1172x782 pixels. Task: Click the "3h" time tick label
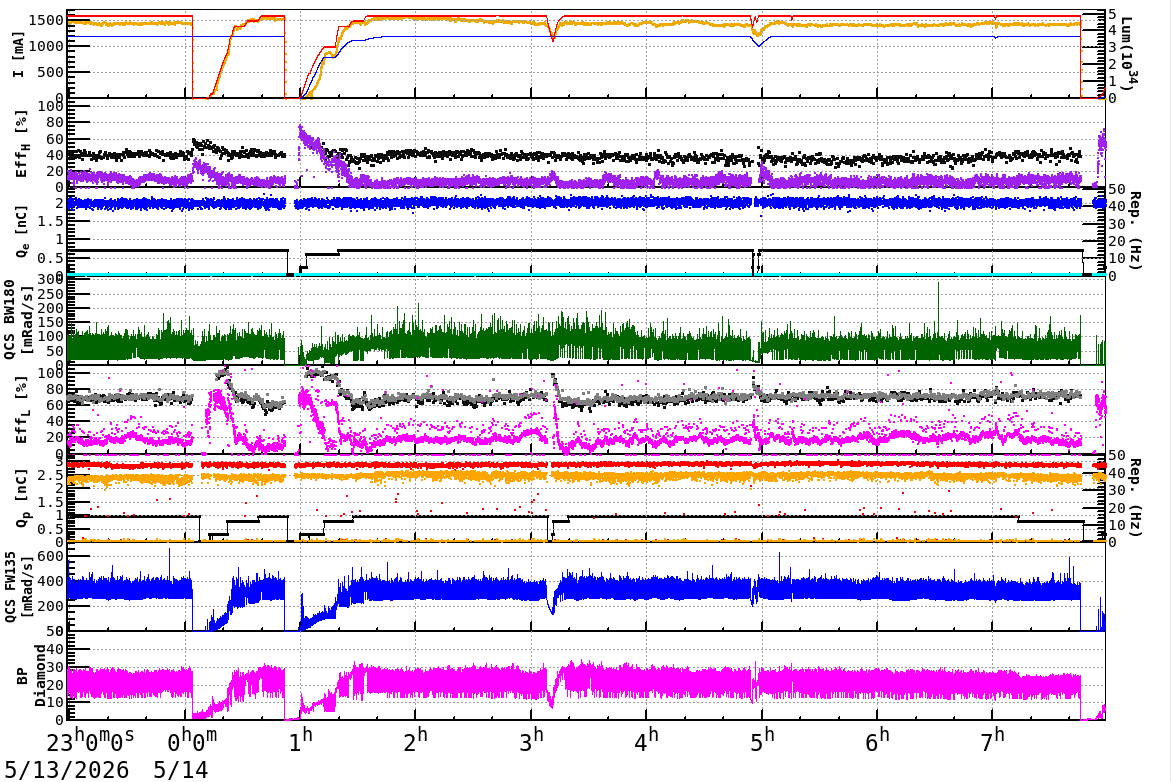[x=531, y=741]
